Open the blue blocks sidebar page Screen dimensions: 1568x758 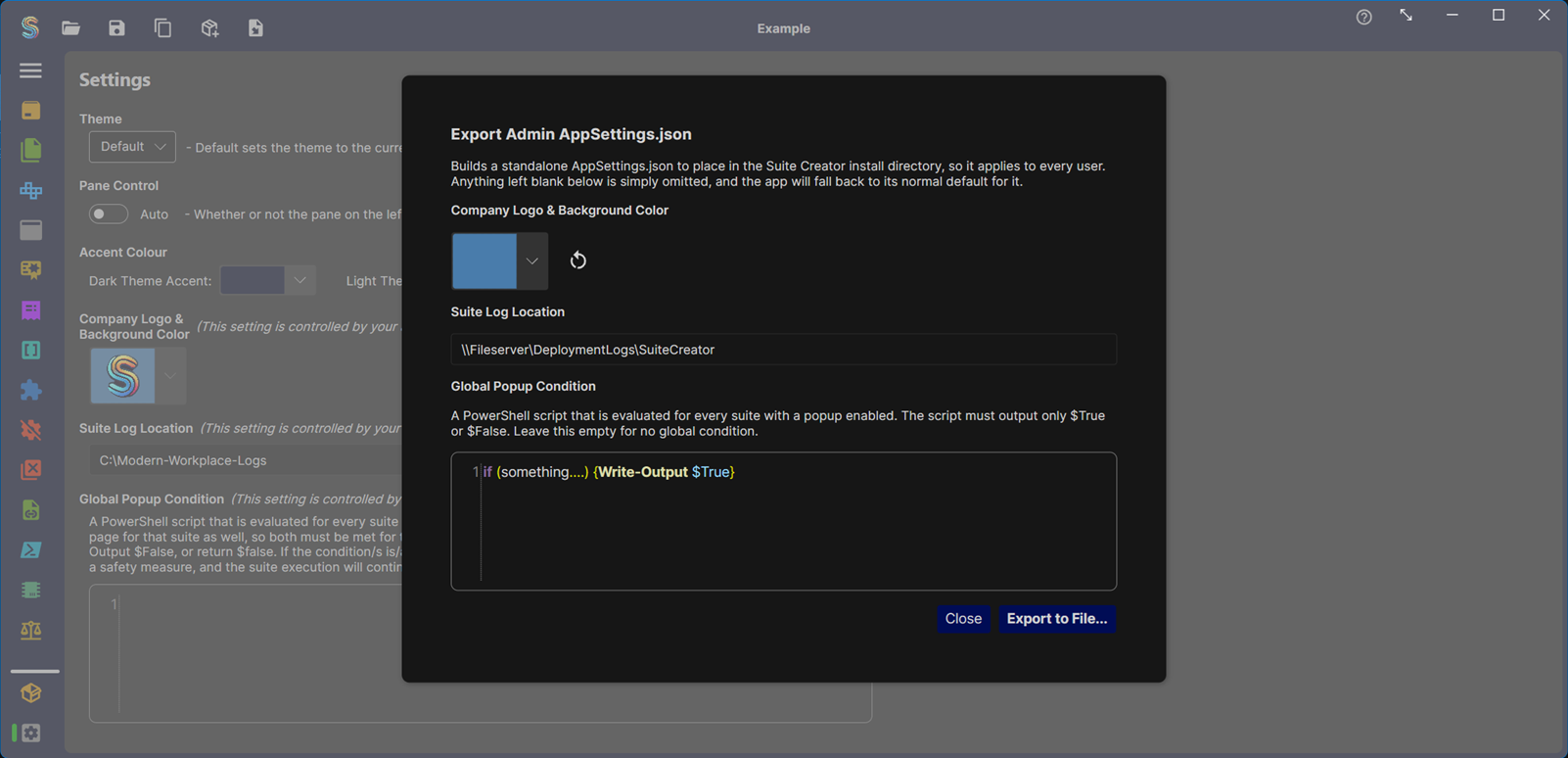coord(30,190)
